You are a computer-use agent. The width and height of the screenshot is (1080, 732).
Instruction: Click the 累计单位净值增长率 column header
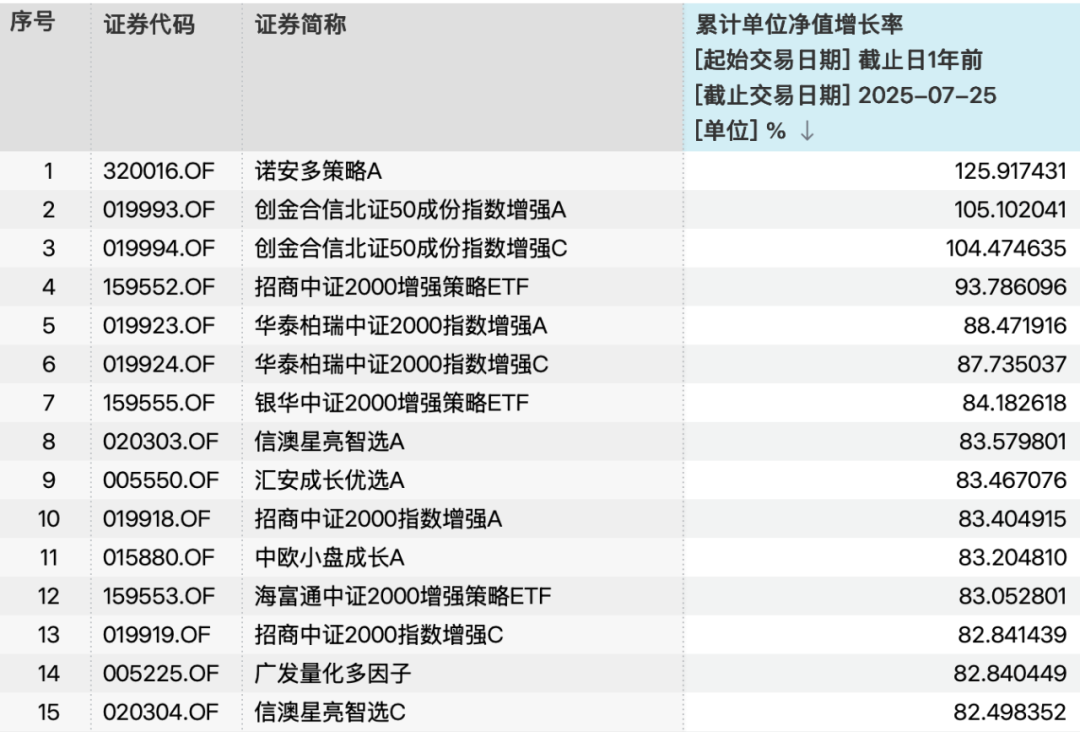pos(799,25)
